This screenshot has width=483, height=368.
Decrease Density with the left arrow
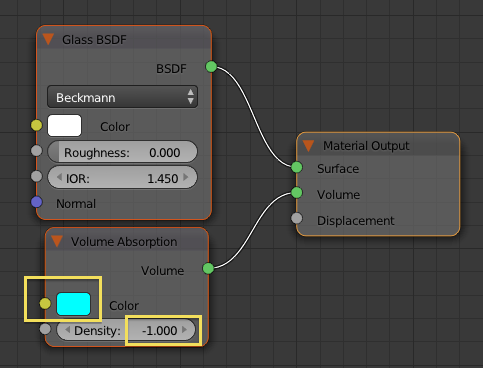click(x=68, y=330)
